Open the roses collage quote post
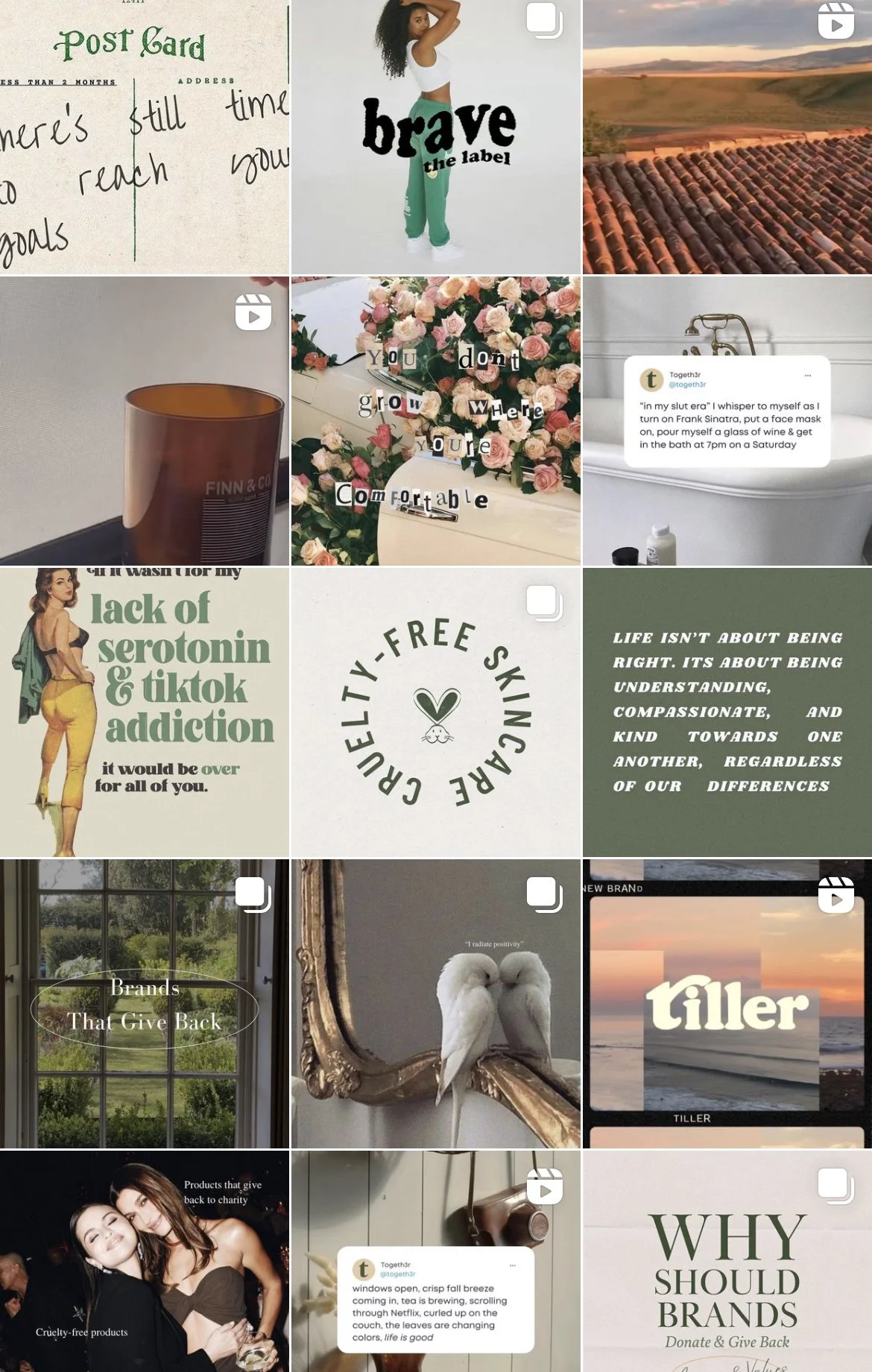This screenshot has height=1372, width=872. click(436, 421)
